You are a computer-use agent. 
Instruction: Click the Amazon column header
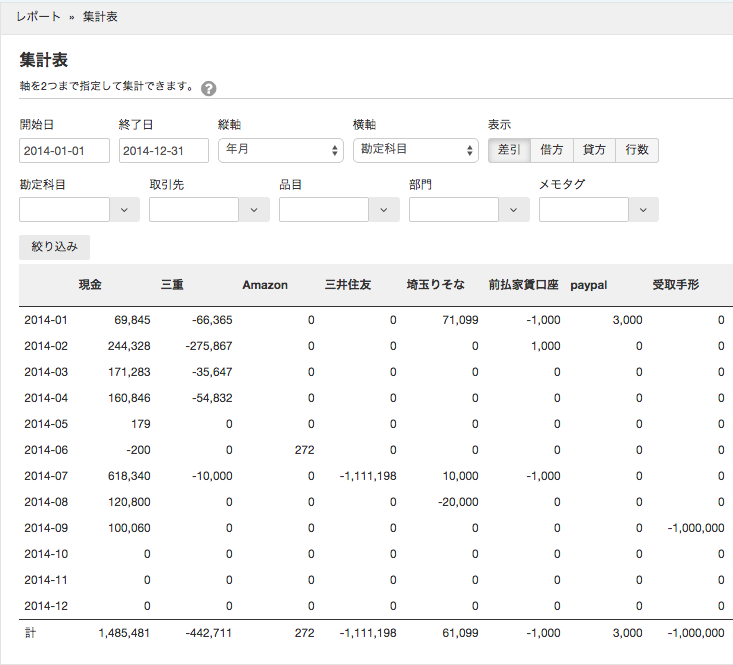point(265,285)
